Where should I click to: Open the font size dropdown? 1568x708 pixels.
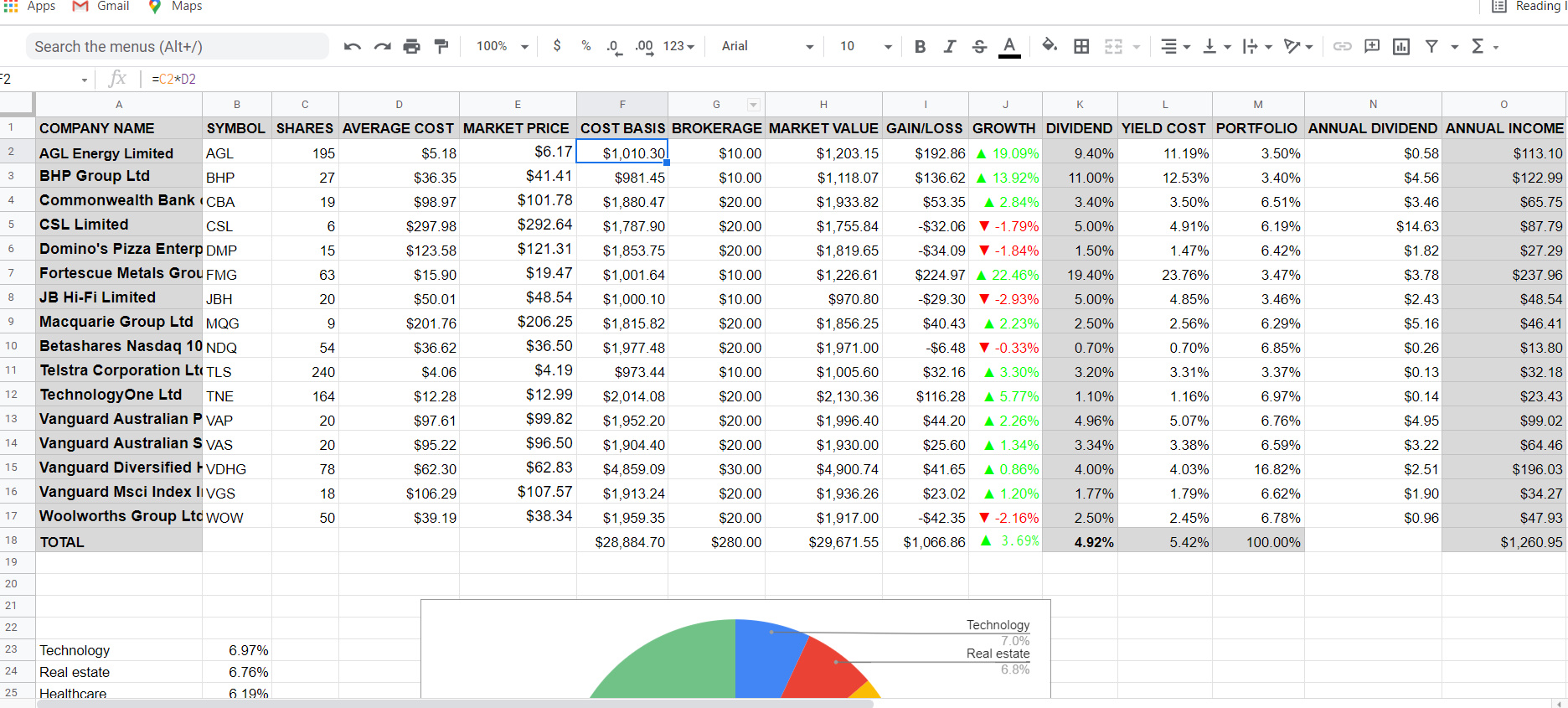pyautogui.click(x=865, y=47)
